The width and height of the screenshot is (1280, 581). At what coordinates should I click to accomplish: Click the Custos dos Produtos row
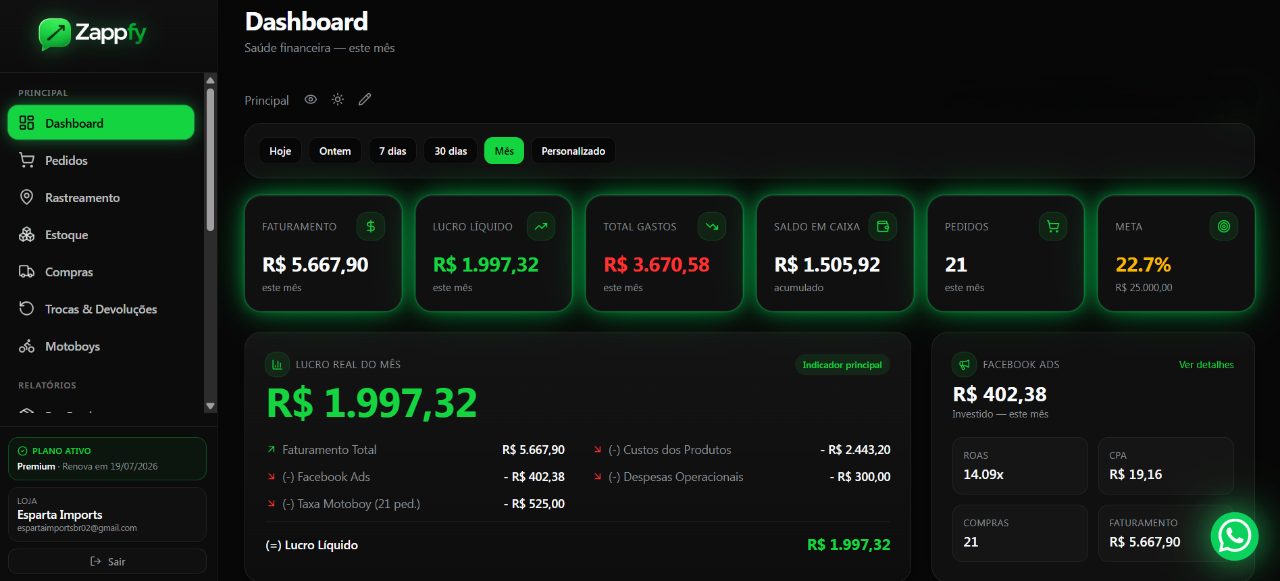click(x=742, y=450)
